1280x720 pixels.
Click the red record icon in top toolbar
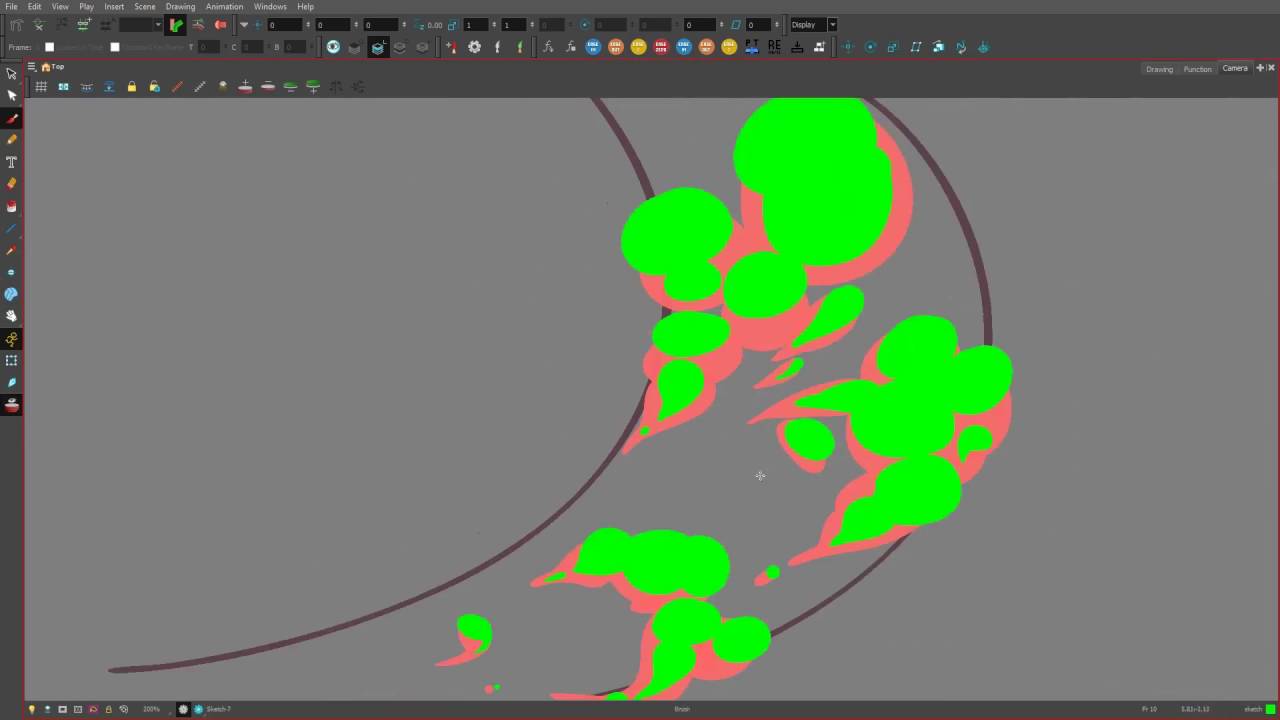coord(221,25)
